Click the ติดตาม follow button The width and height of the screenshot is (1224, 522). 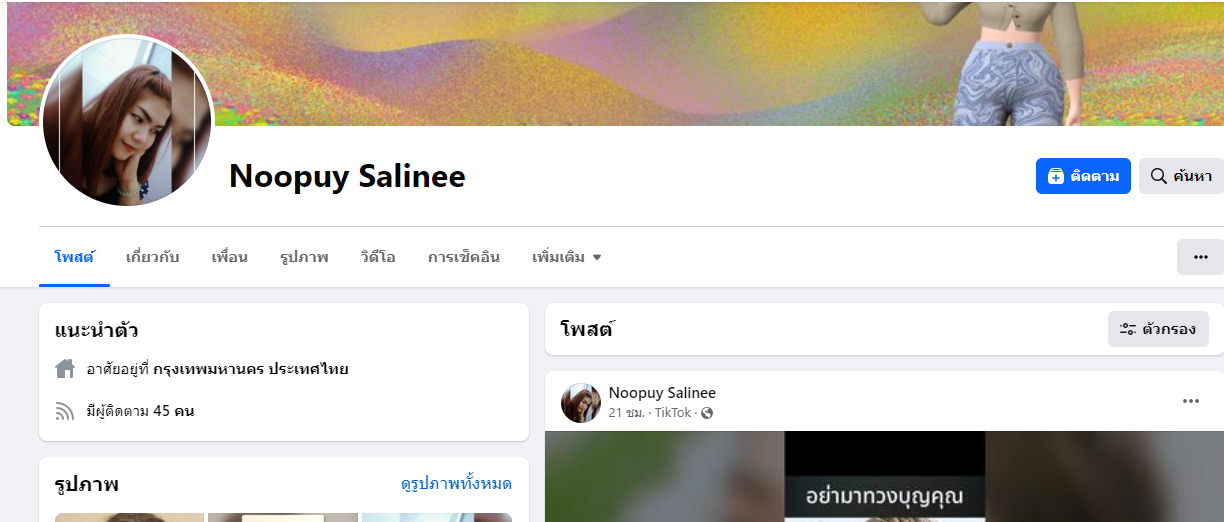(x=1083, y=176)
